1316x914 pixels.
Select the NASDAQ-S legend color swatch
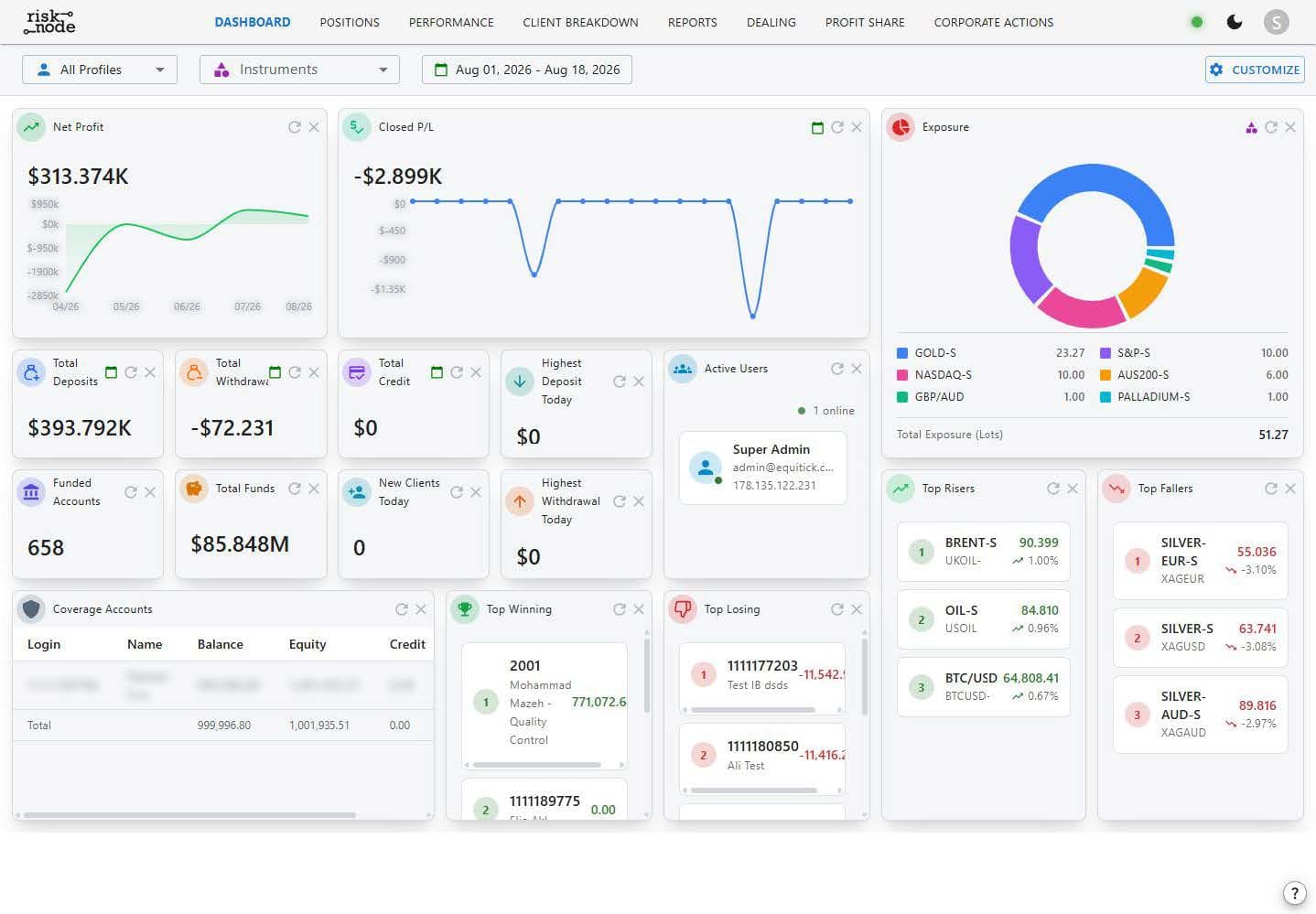(x=902, y=375)
